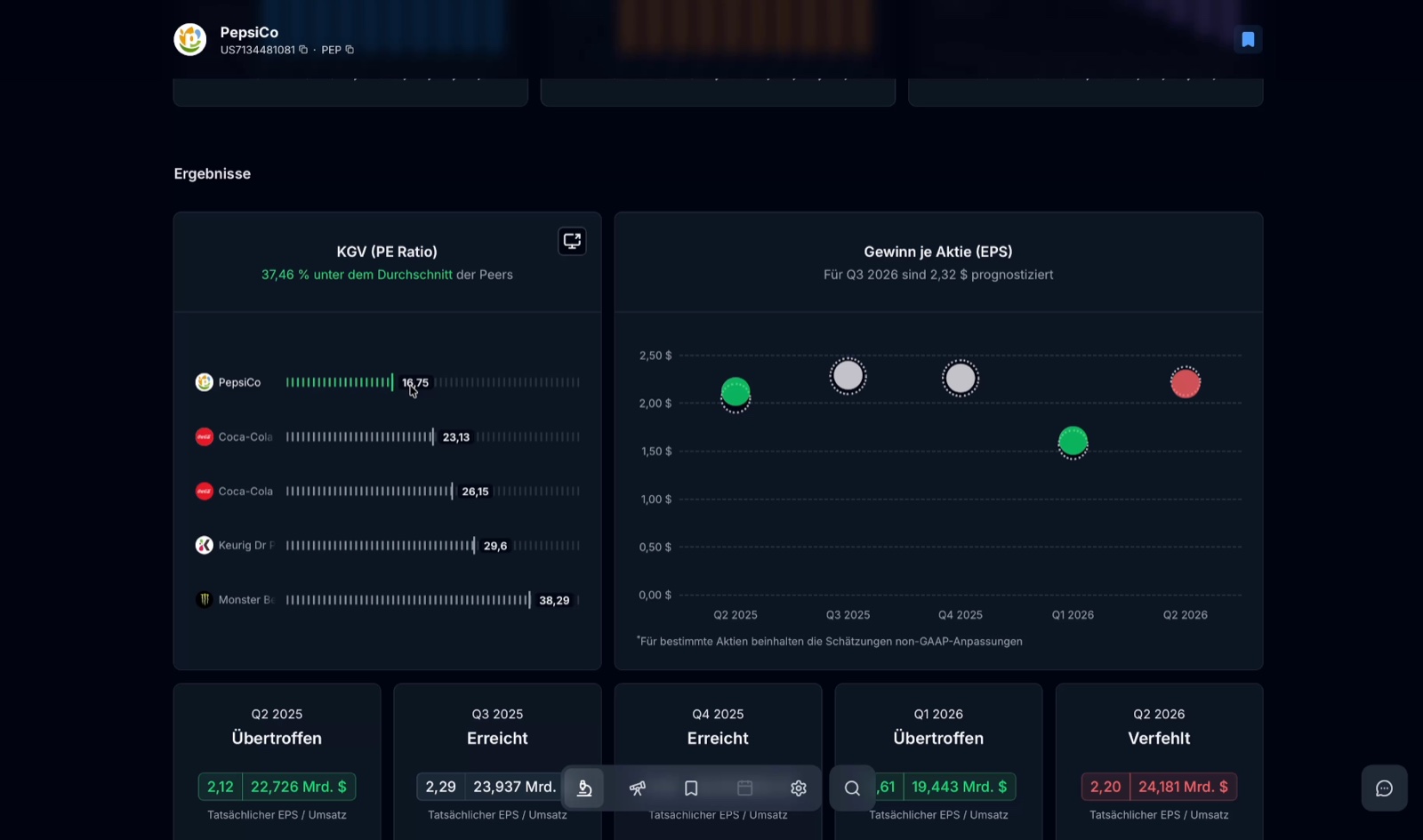
Task: Click the PE value 26,15
Action: click(x=475, y=492)
